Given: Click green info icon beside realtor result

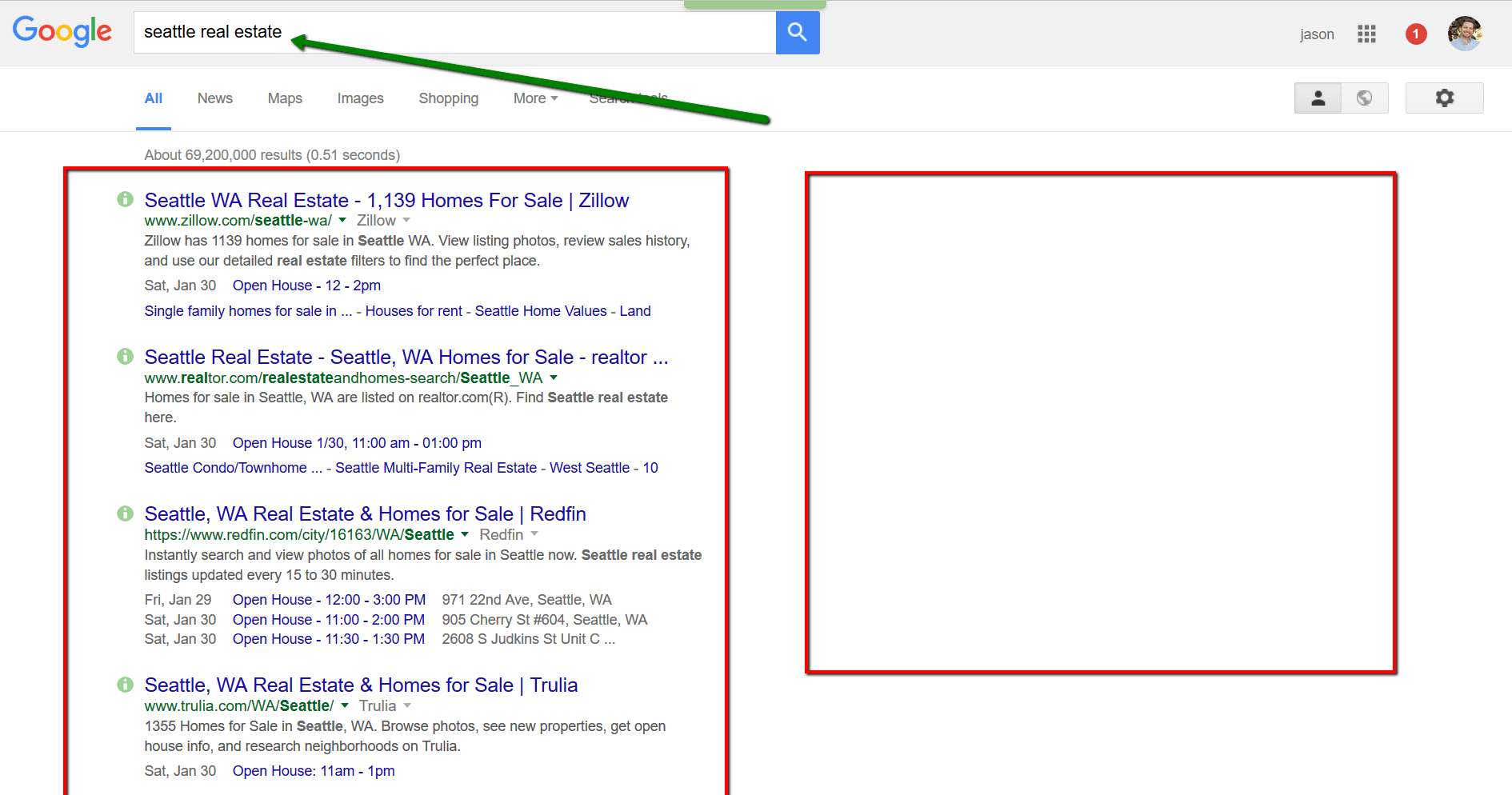Looking at the screenshot, I should click(x=125, y=356).
